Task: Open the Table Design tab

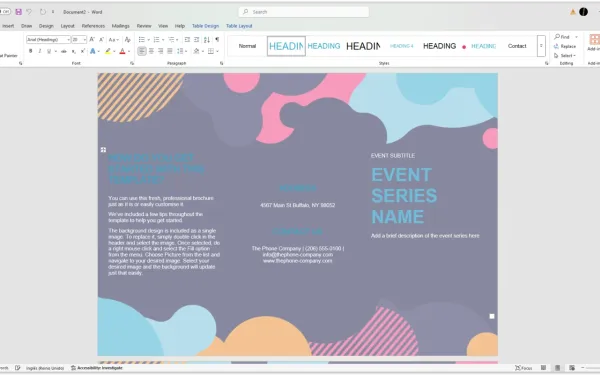Action: (205, 26)
